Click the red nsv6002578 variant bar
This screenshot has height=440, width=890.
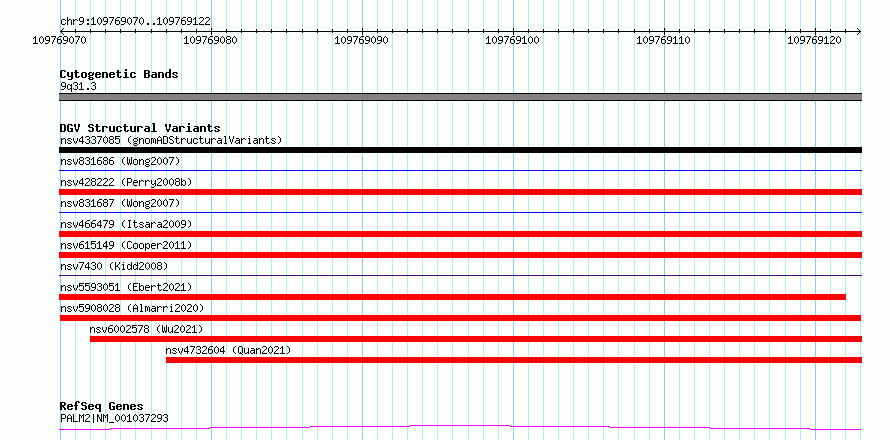pos(476,339)
